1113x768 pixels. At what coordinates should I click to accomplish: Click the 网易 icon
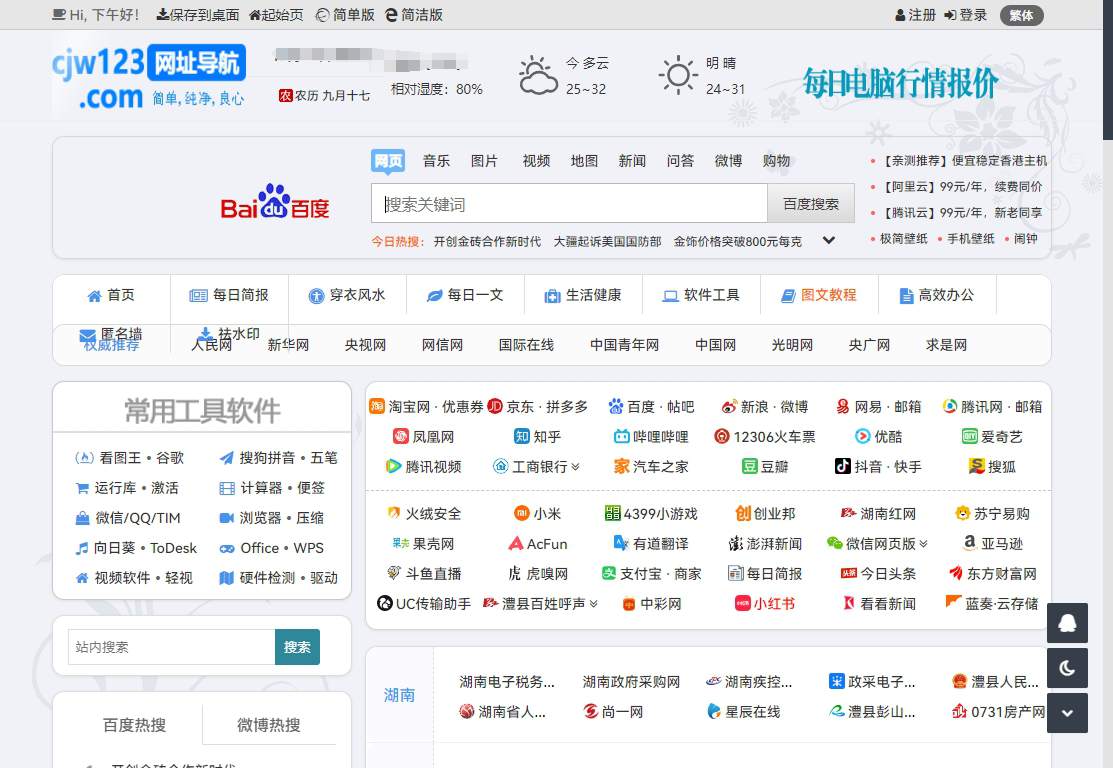[x=843, y=406]
